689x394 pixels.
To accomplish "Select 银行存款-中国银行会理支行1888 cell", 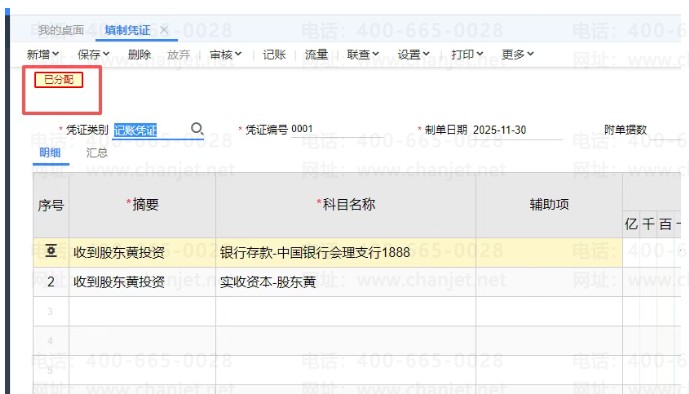I will coord(345,253).
